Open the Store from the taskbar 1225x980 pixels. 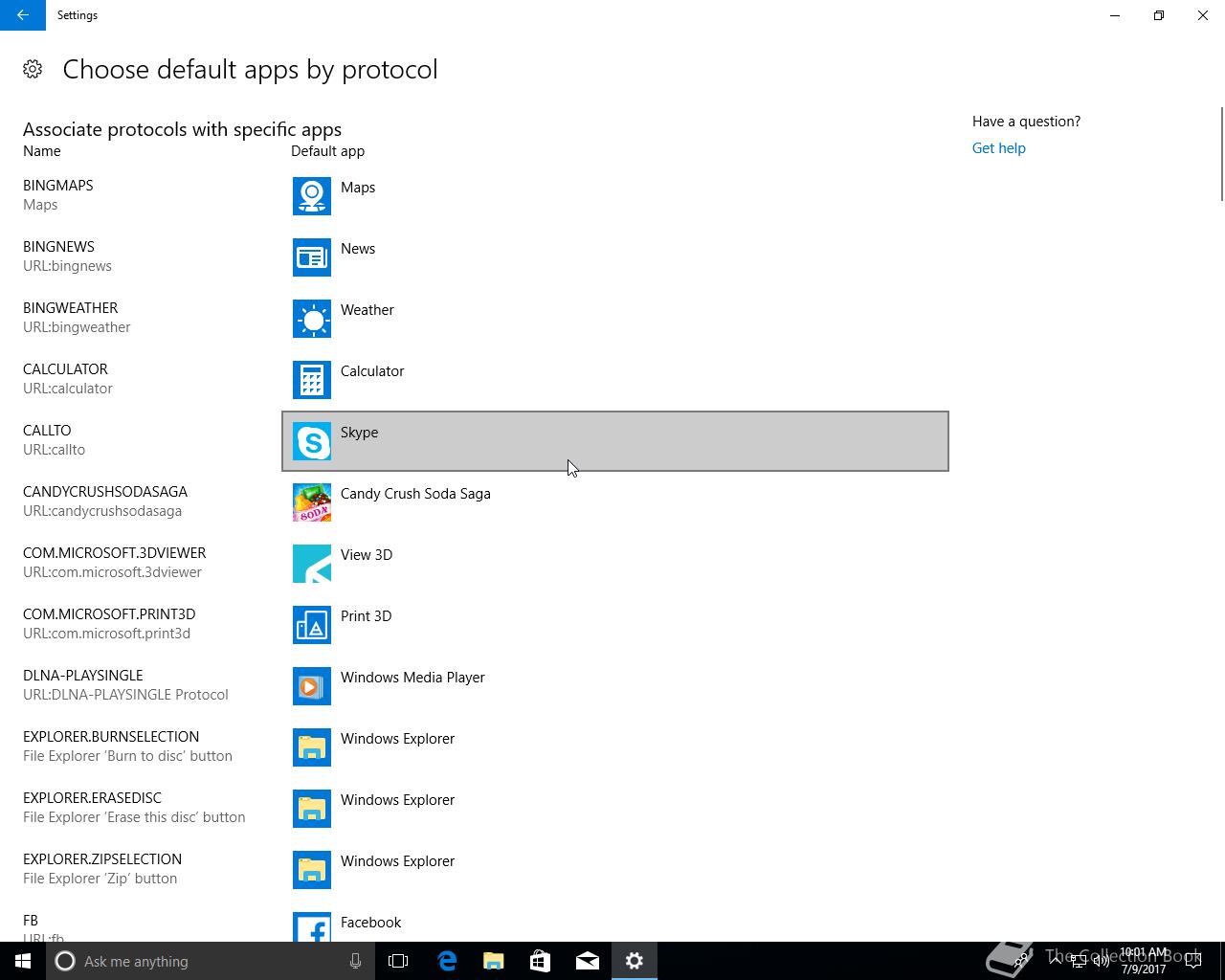541,961
